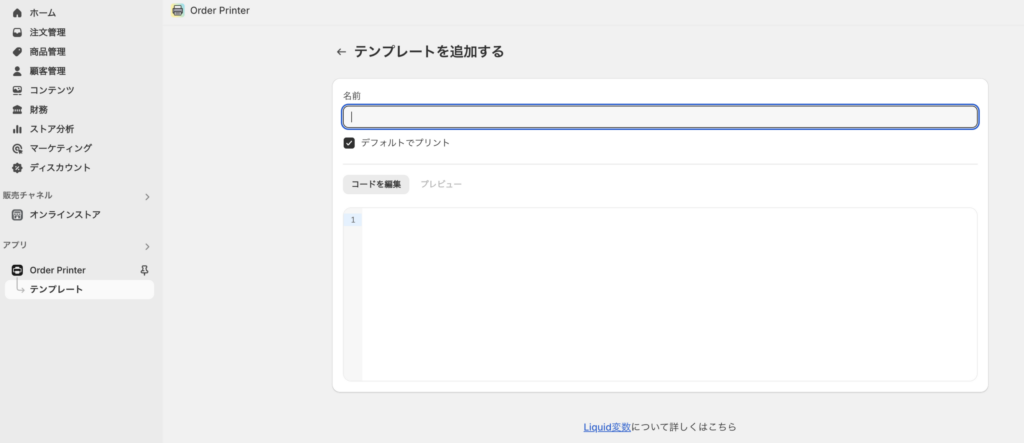Go back using the arrow beside テンプレートを追加する

coord(341,52)
